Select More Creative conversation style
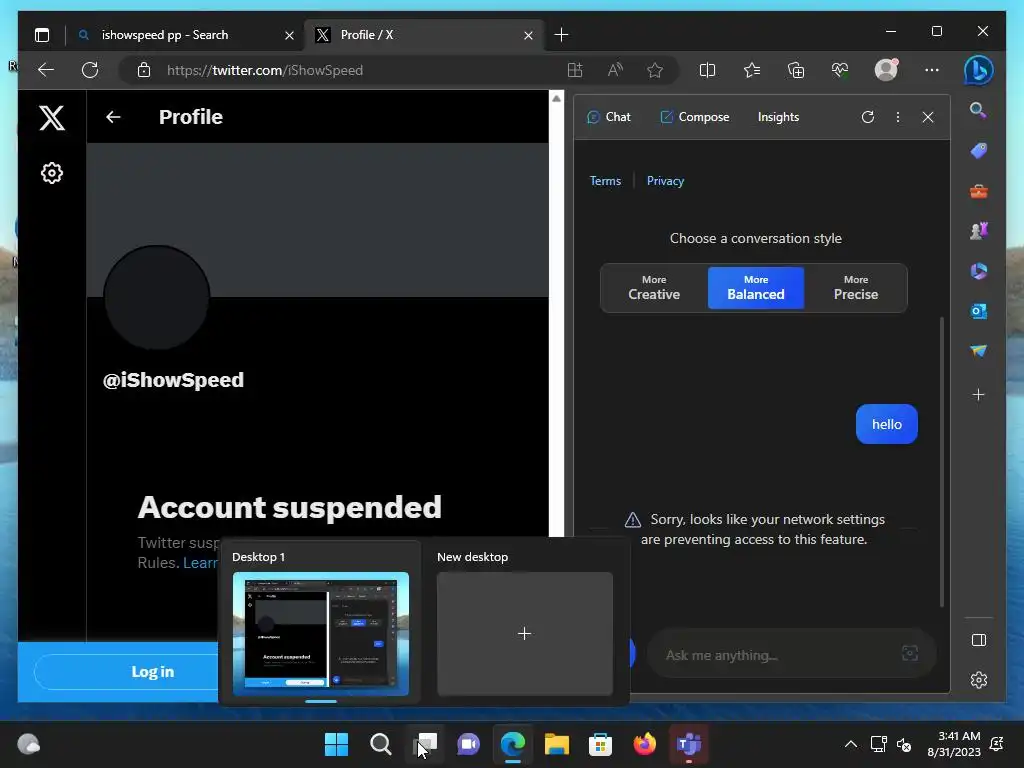Viewport: 1024px width, 768px height. click(654, 288)
